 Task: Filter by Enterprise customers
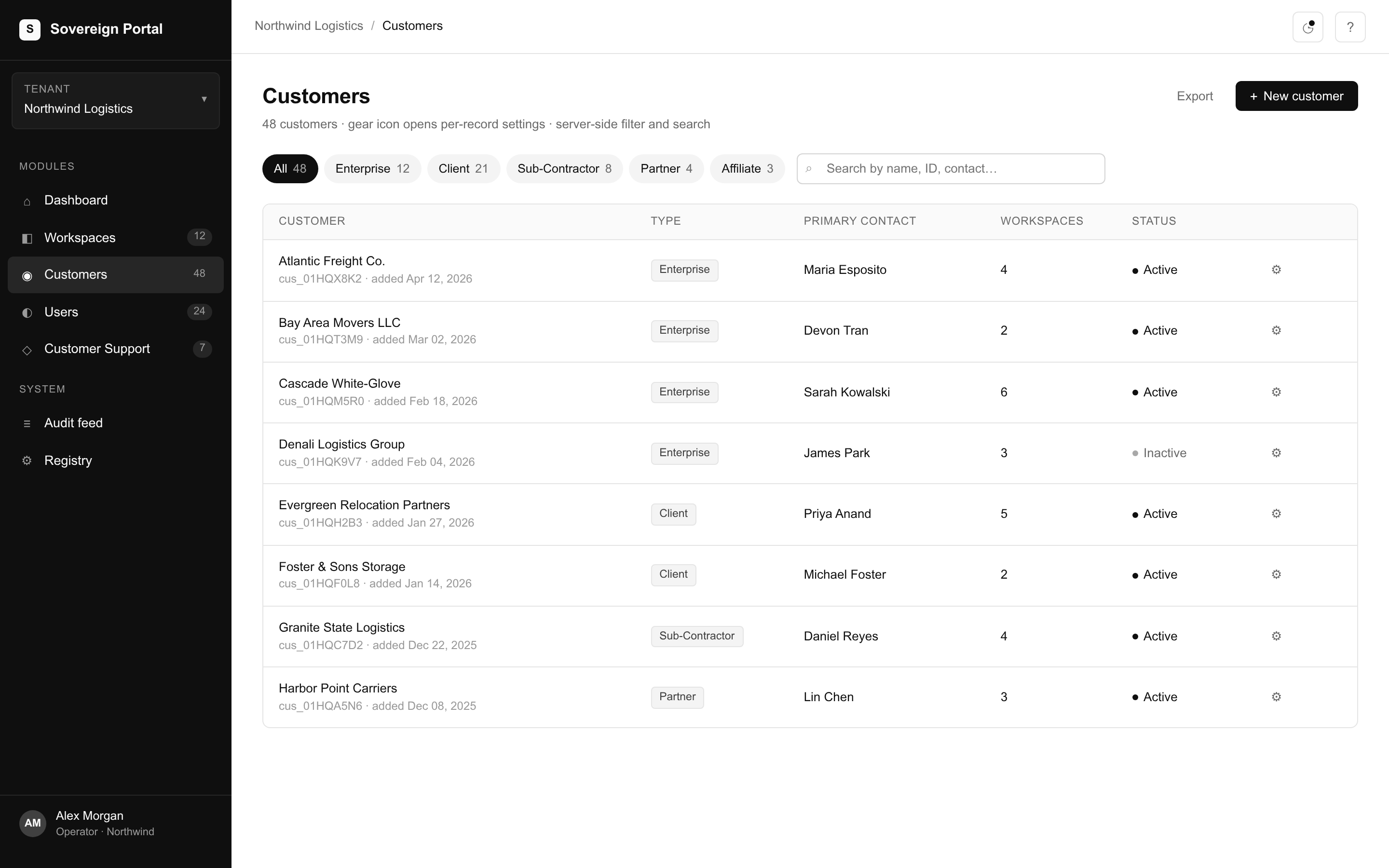[372, 169]
